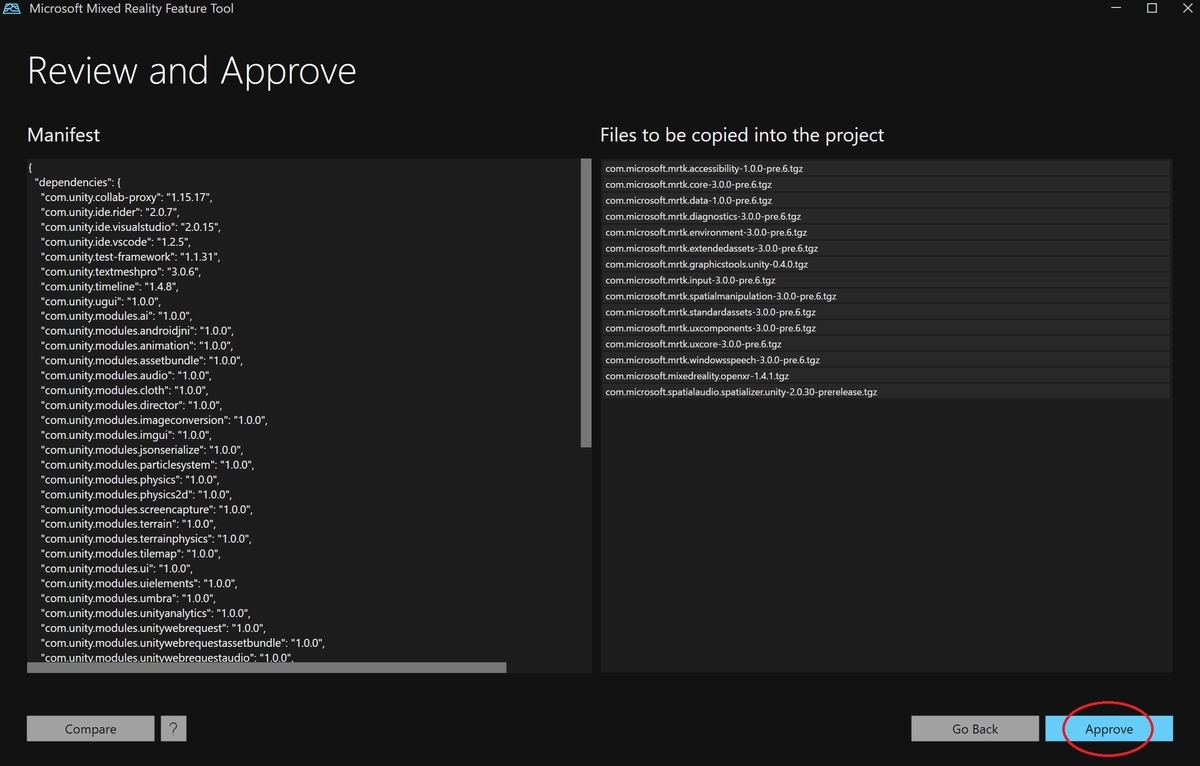This screenshot has height=766, width=1200.
Task: Select com.microsoft.mrtk.uxcomponents-3.0.0-pre.6.tgz file
Action: (x=885, y=328)
